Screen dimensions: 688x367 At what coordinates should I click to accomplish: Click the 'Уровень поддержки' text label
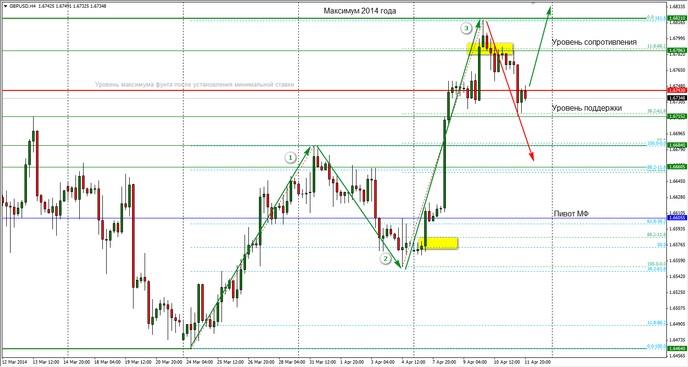(x=587, y=108)
